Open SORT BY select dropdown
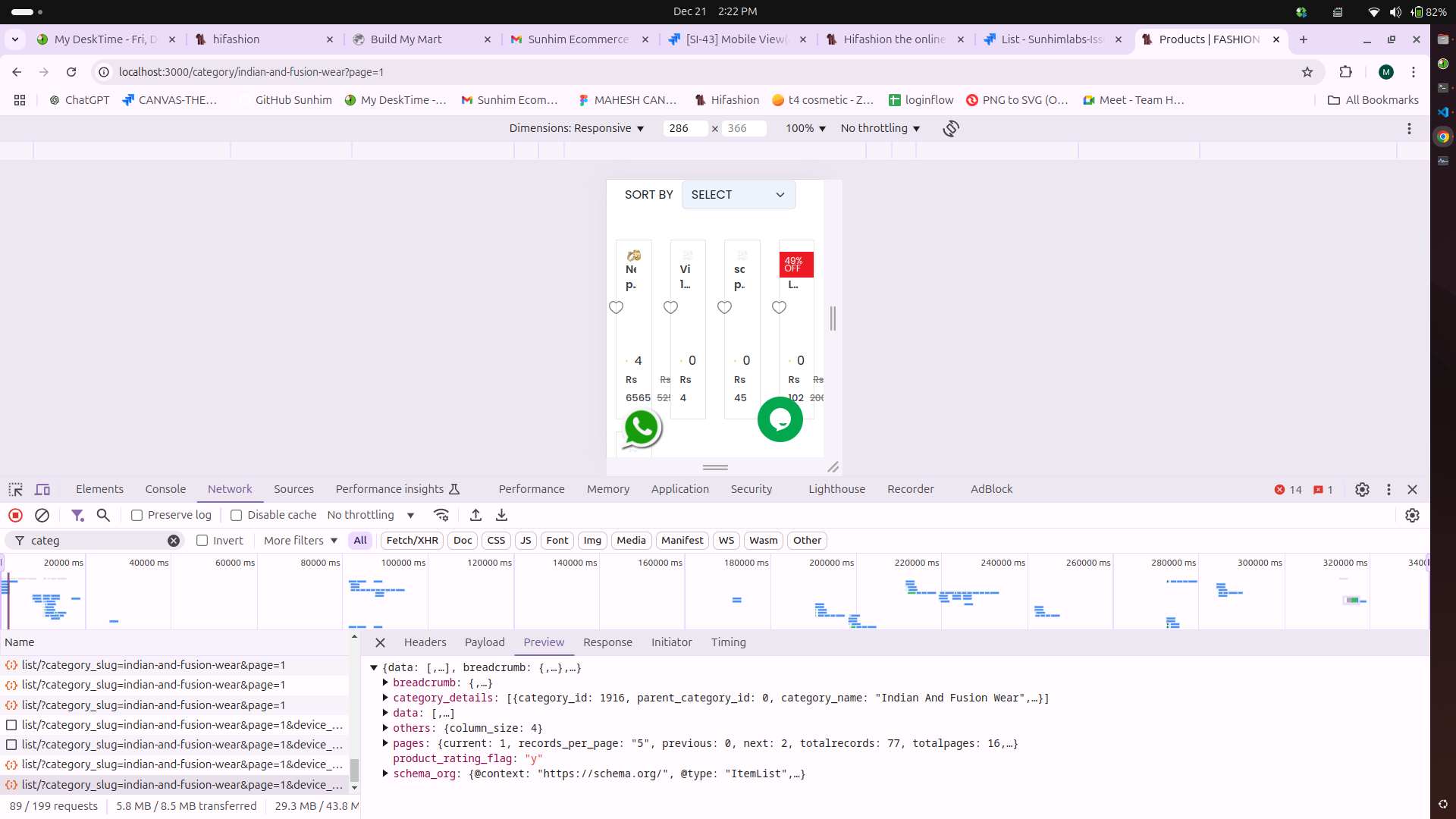 click(x=738, y=195)
